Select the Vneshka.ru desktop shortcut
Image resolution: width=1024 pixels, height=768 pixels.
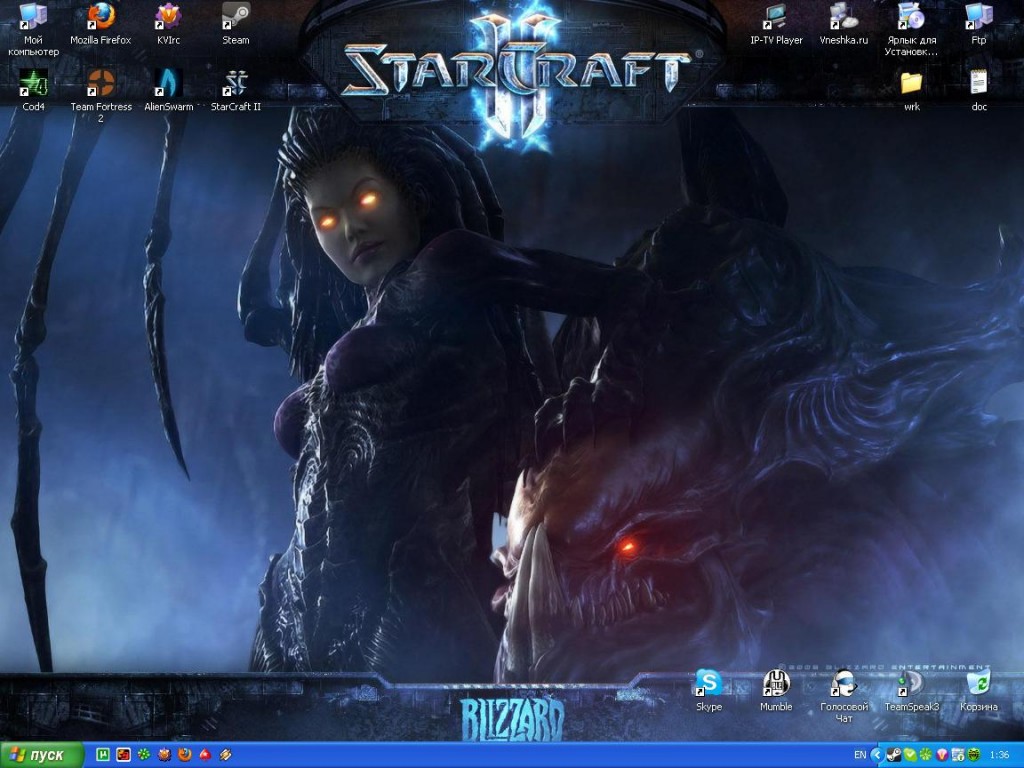click(844, 24)
